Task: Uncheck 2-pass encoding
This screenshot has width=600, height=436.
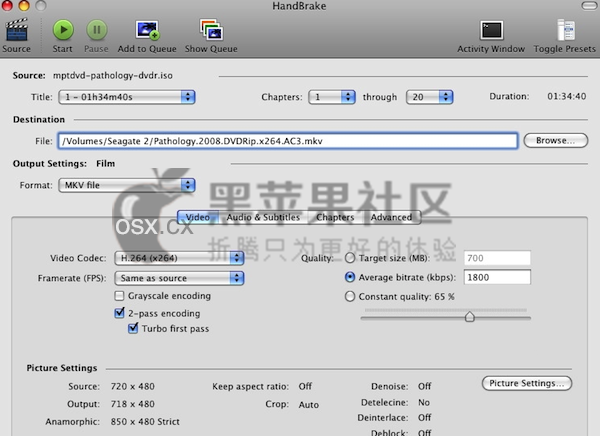Action: coord(119,313)
